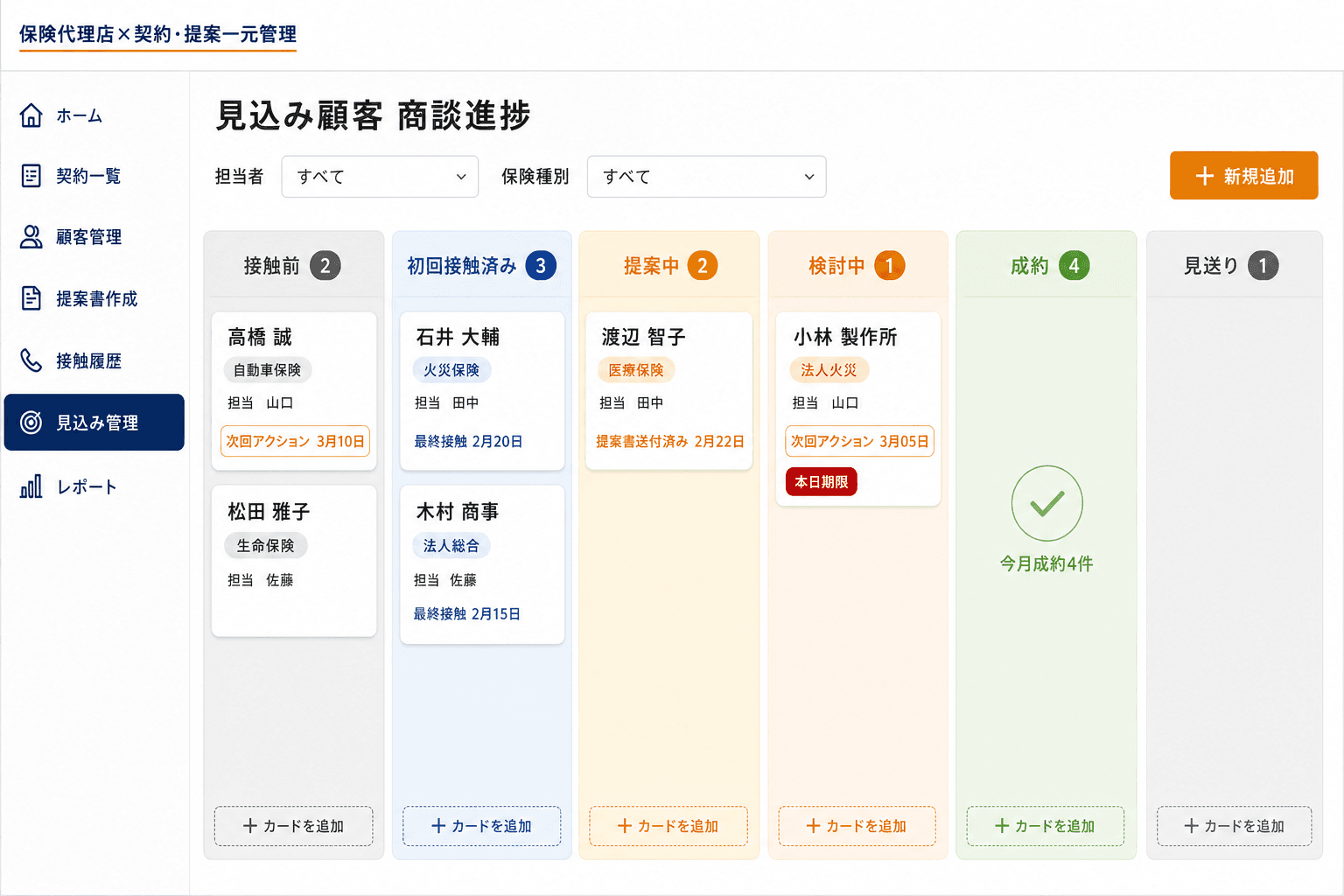Select the 顧客管理 person icon

31,237
